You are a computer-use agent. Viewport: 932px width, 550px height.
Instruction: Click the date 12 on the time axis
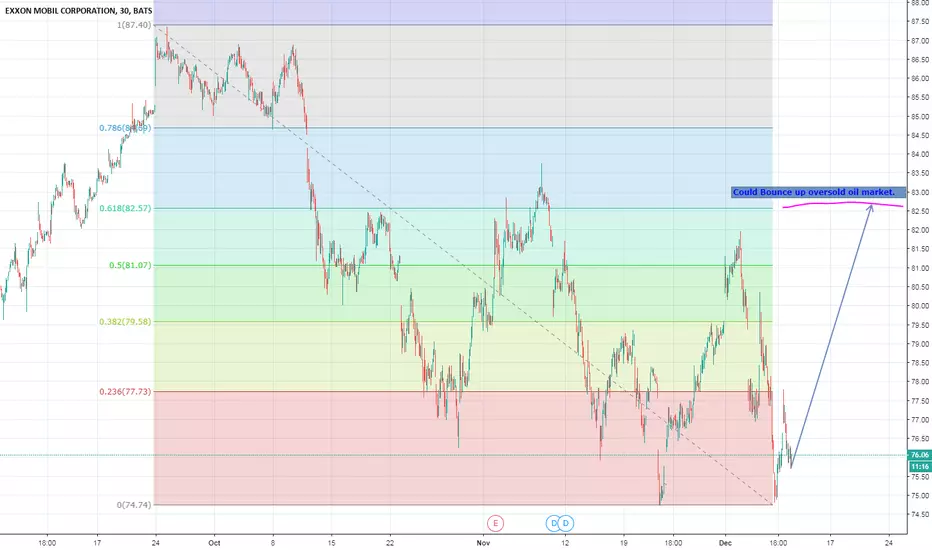[x=565, y=543]
